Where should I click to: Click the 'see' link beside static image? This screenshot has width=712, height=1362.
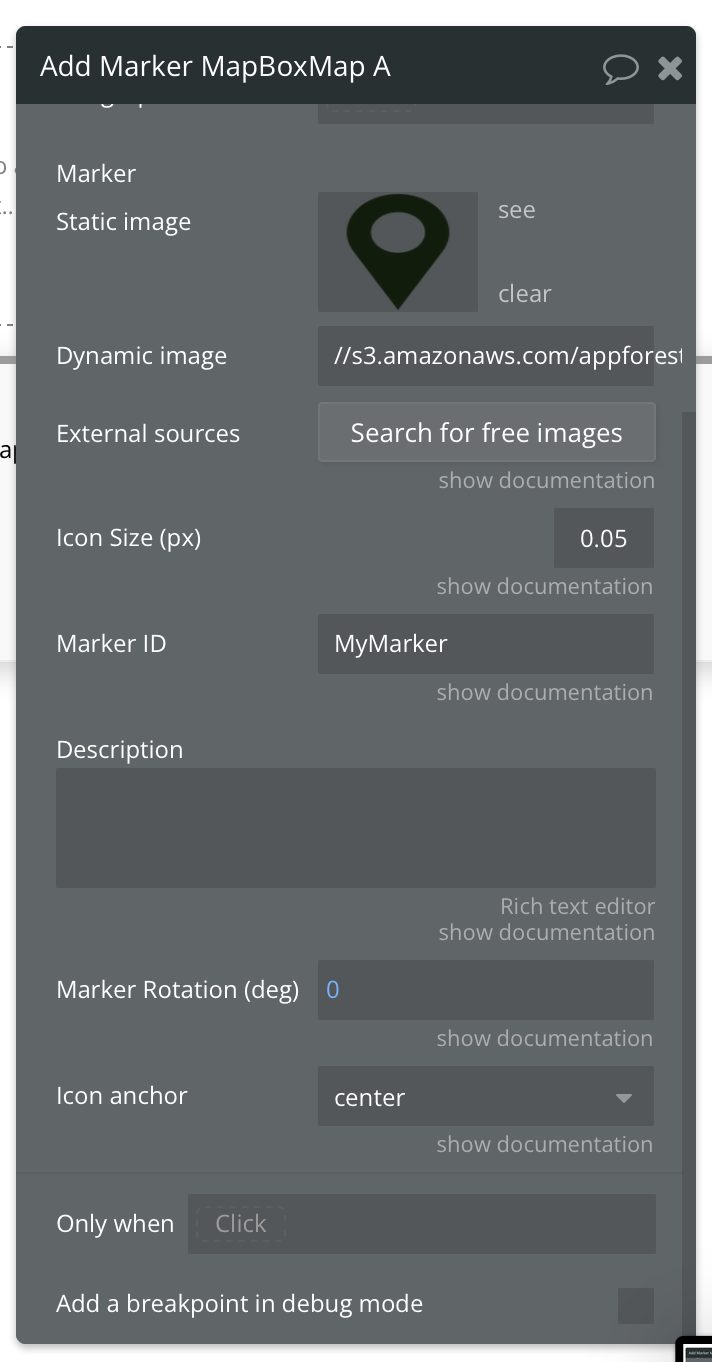pos(516,210)
